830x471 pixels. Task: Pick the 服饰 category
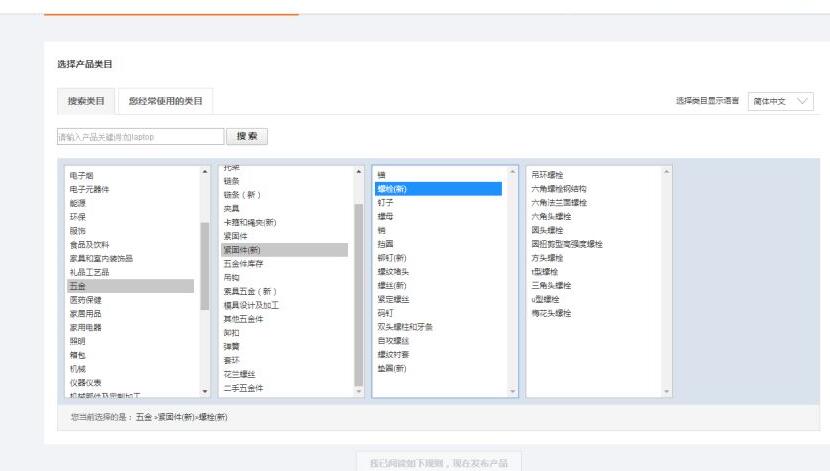point(78,230)
